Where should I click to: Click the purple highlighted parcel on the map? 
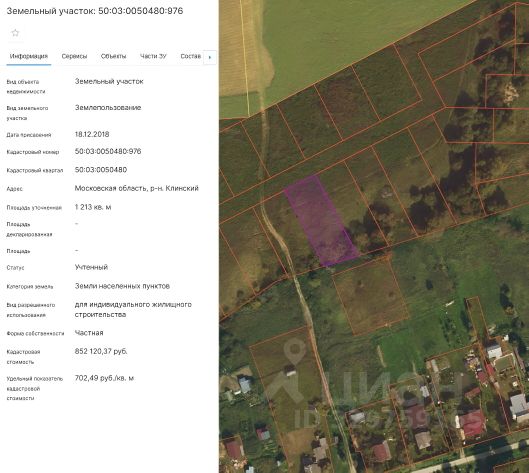321,220
